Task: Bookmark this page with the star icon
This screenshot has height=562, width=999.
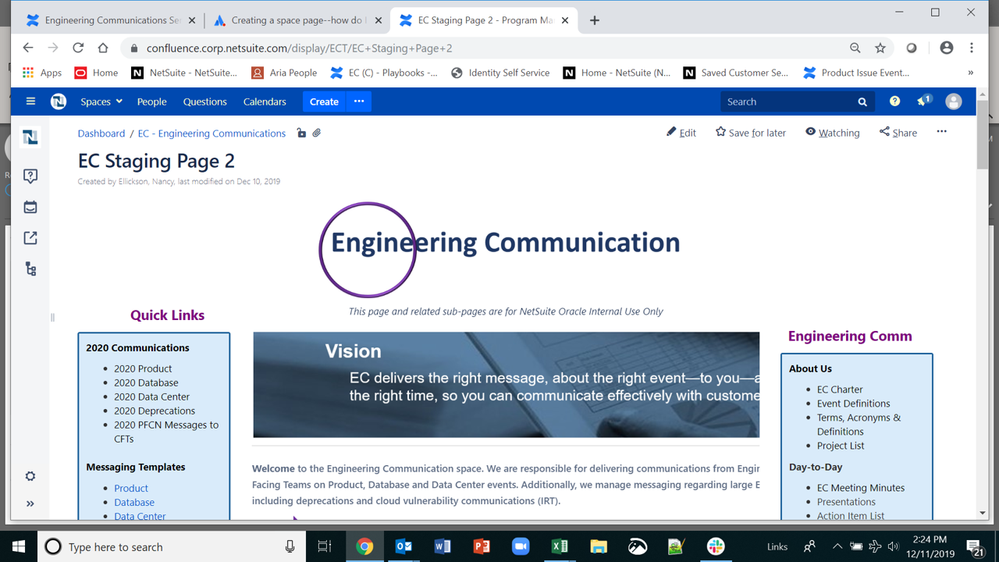Action: pos(880,48)
